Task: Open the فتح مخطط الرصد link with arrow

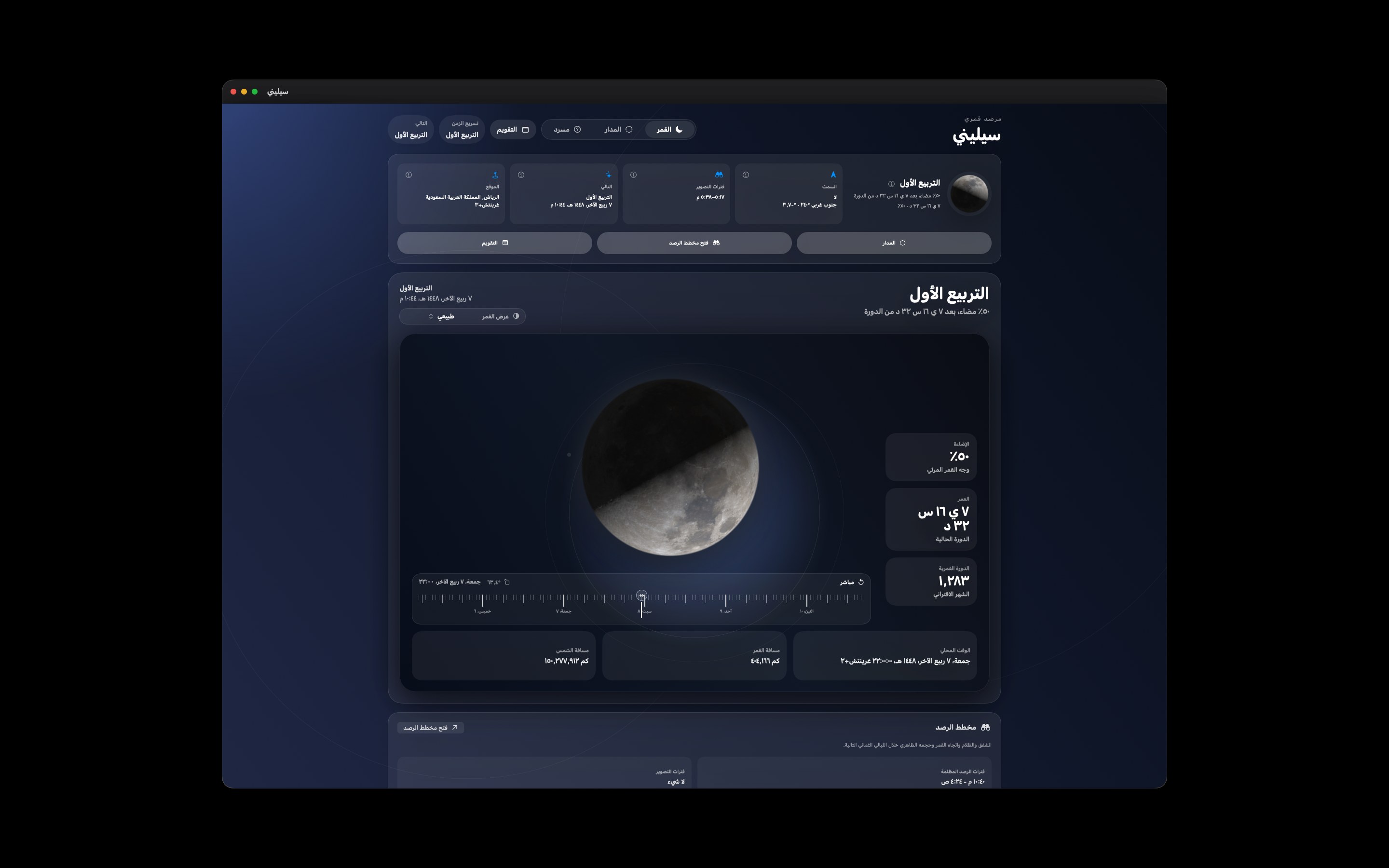Action: (431, 728)
